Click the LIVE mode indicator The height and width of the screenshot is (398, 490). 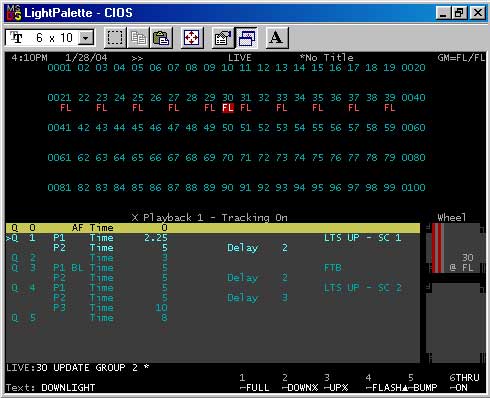click(240, 58)
